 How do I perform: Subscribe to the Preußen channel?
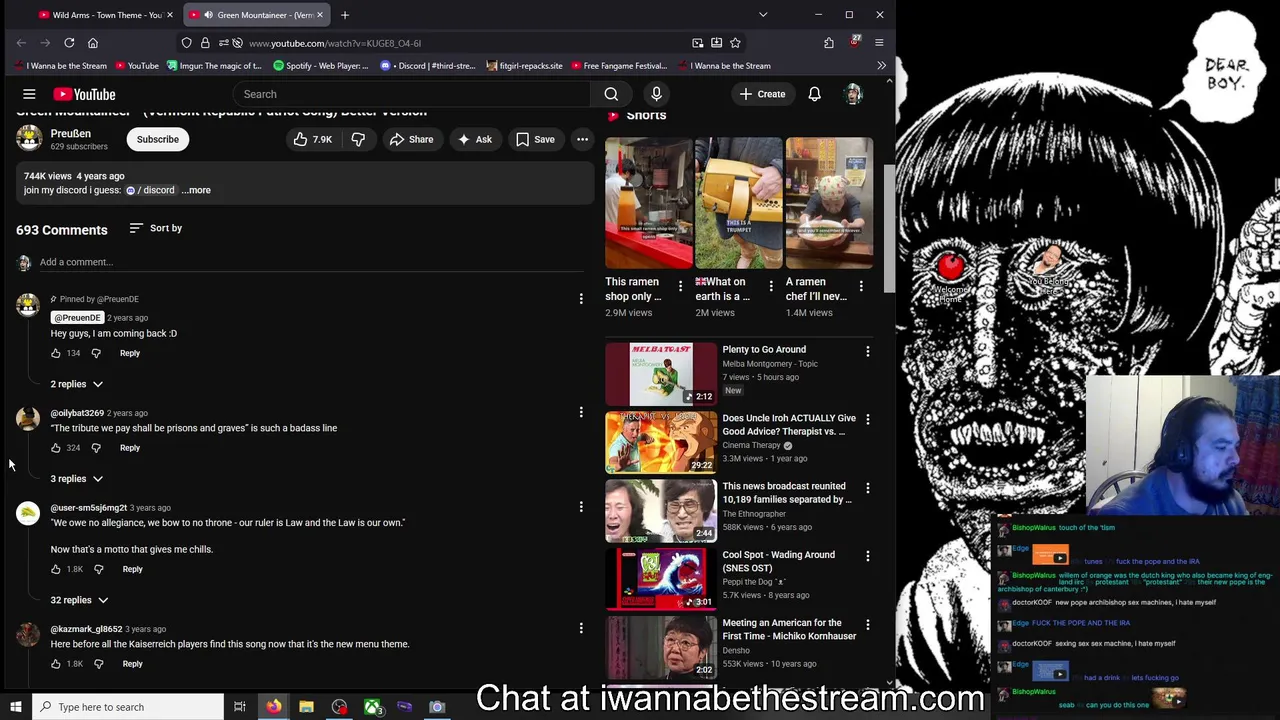click(158, 139)
